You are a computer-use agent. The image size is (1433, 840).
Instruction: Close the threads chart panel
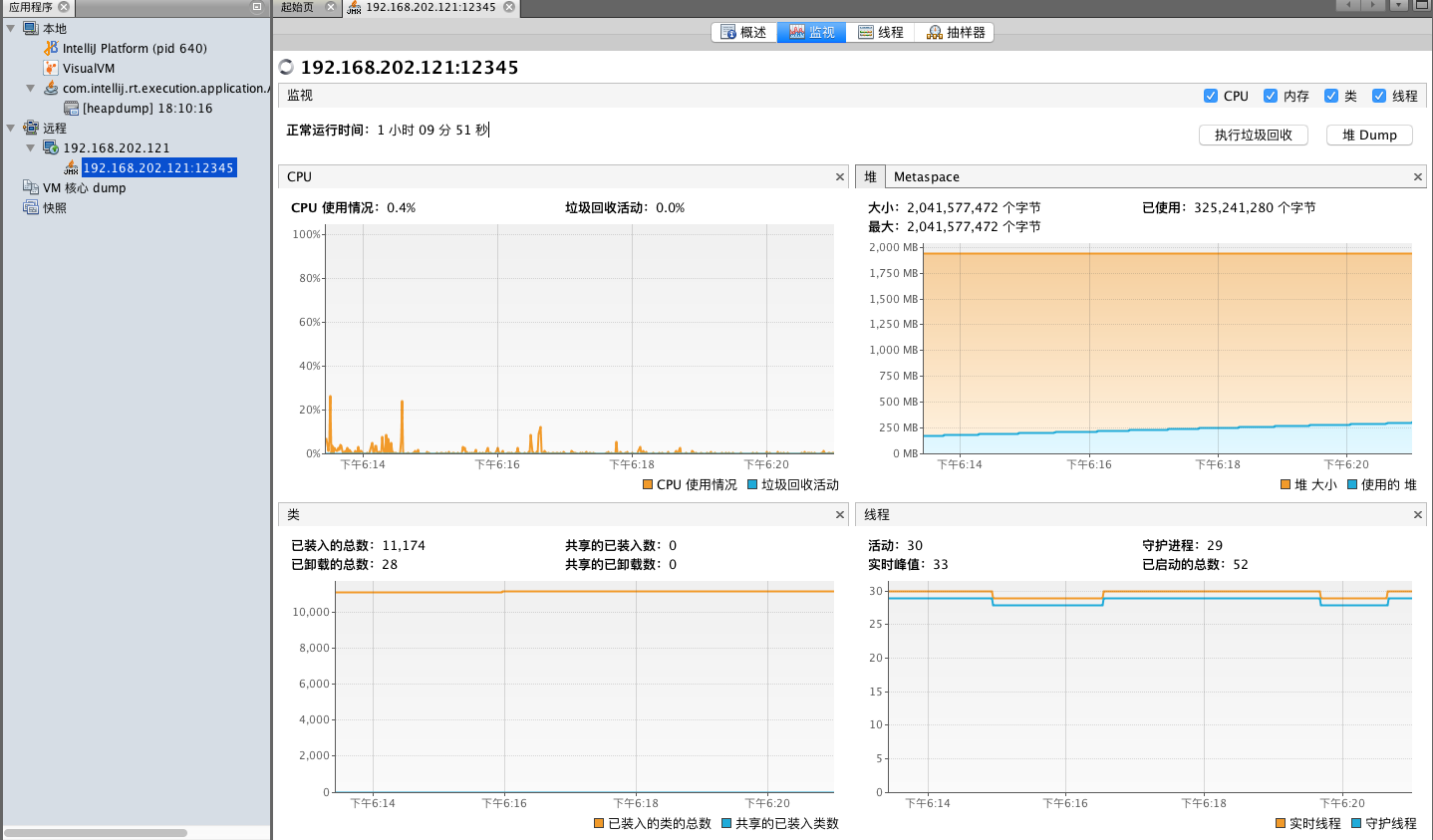1417,515
